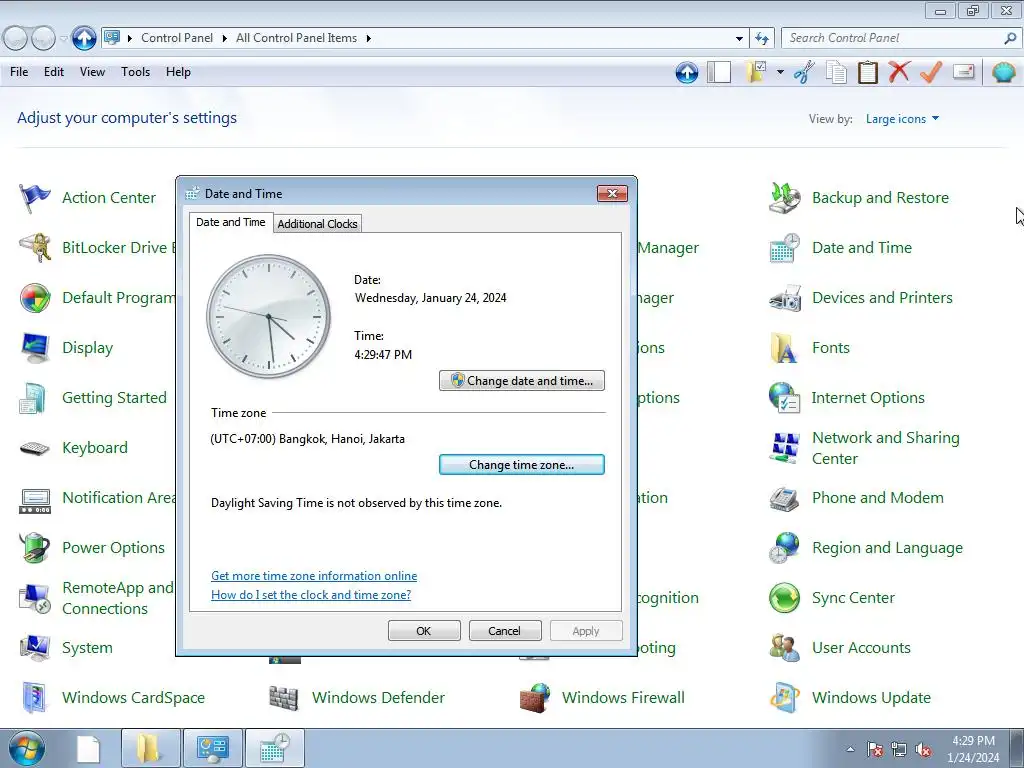This screenshot has width=1024, height=768.
Task: Refresh the address bar location
Action: [762, 38]
